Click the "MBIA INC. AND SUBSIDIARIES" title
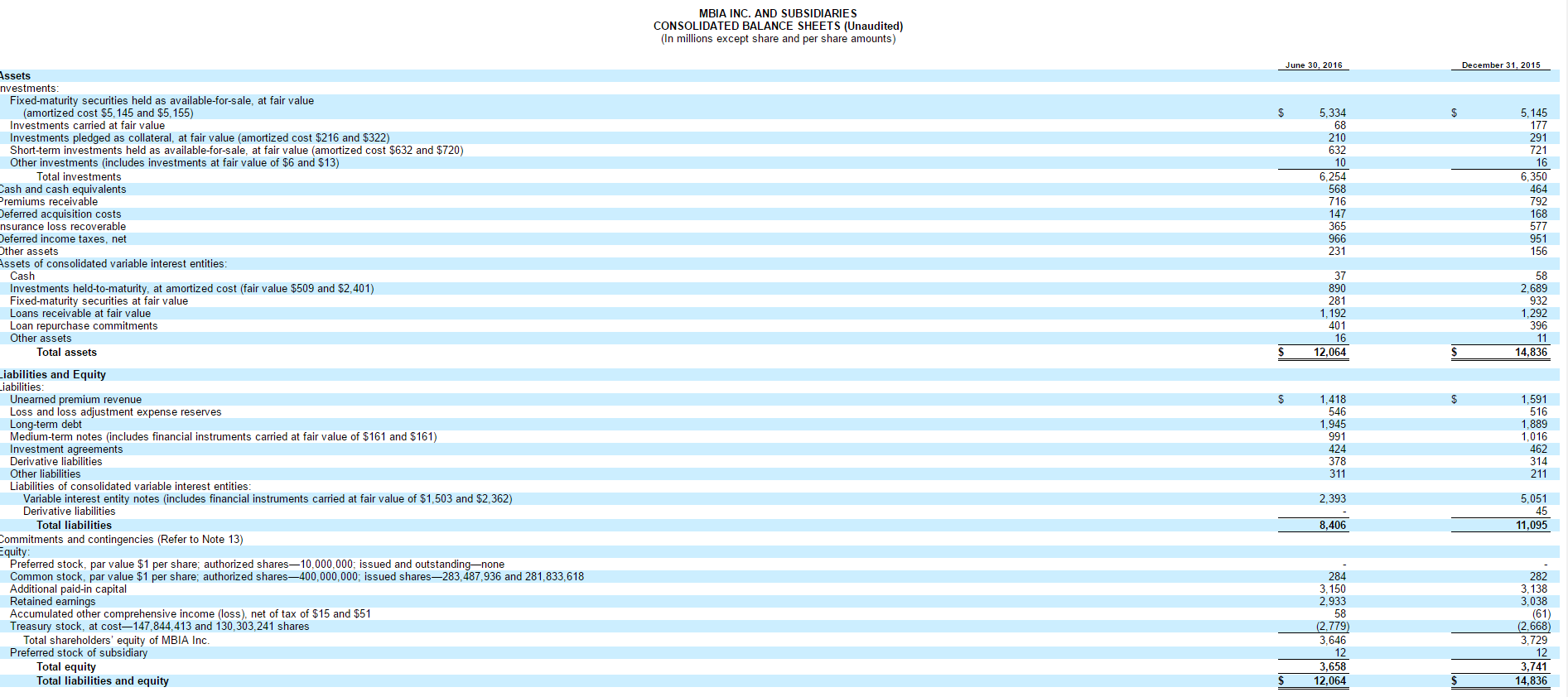This screenshot has height=697, width=1568. (778, 13)
